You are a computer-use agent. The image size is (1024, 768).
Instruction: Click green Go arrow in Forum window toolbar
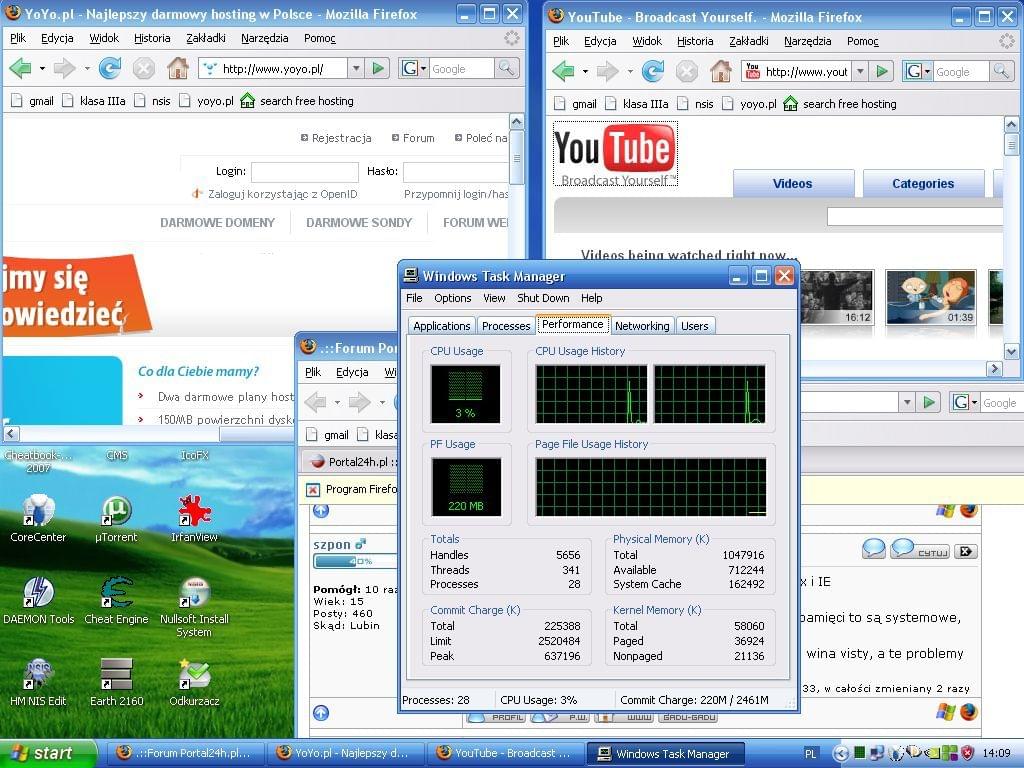929,402
